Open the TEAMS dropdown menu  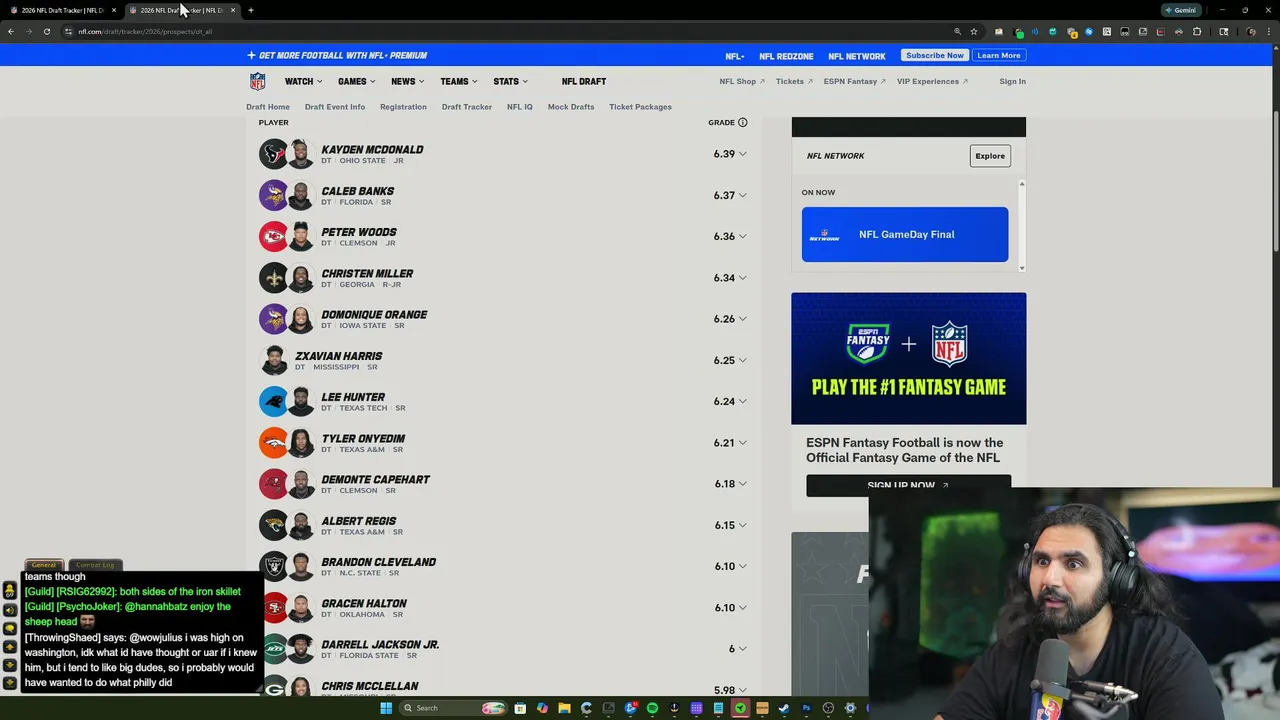click(458, 81)
